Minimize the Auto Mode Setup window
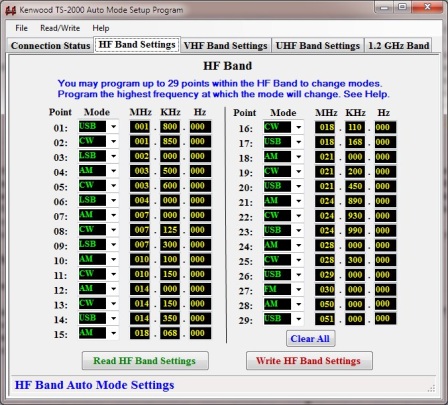The image size is (448, 405). (384, 7)
